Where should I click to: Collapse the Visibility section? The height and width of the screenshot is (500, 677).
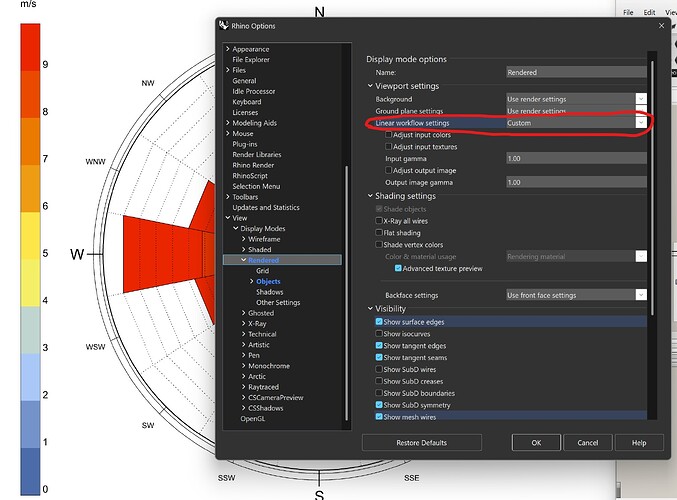tap(370, 308)
